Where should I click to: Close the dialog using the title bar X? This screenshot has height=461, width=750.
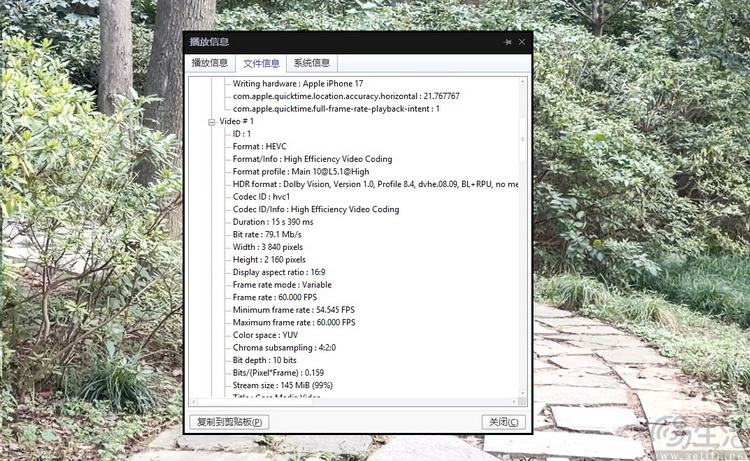pos(522,42)
